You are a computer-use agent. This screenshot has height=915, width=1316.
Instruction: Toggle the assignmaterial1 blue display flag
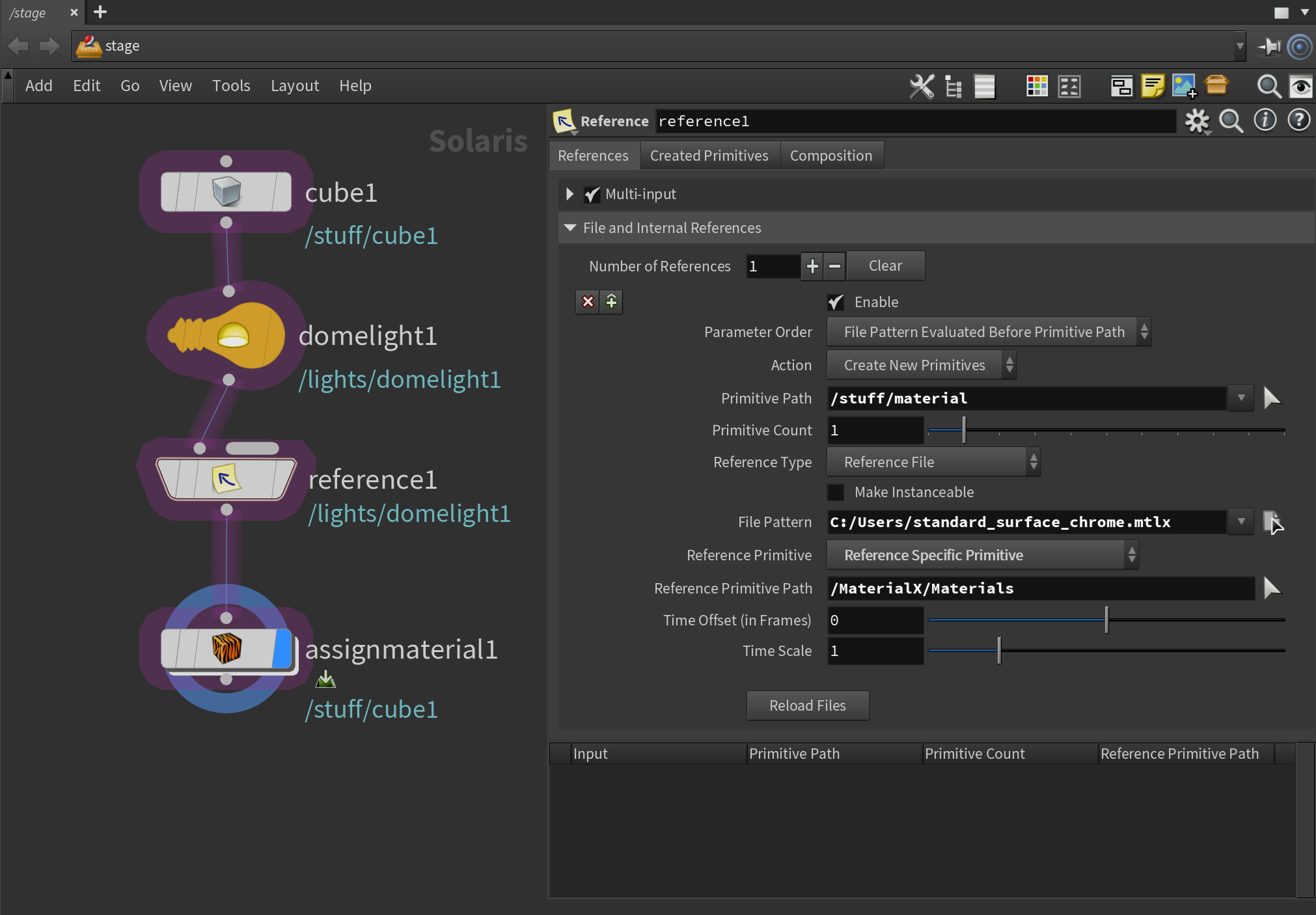click(282, 648)
